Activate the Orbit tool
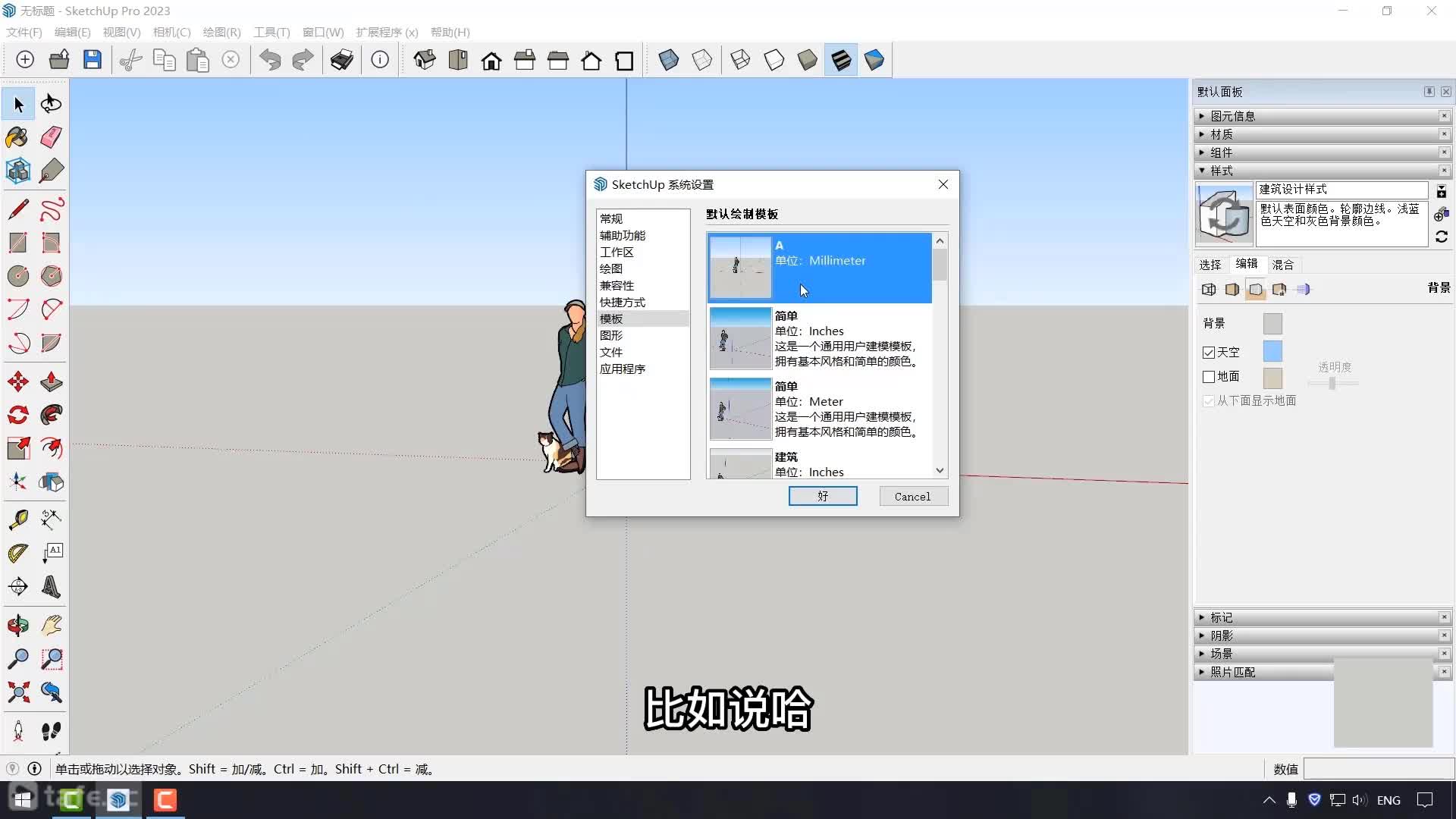 point(18,626)
